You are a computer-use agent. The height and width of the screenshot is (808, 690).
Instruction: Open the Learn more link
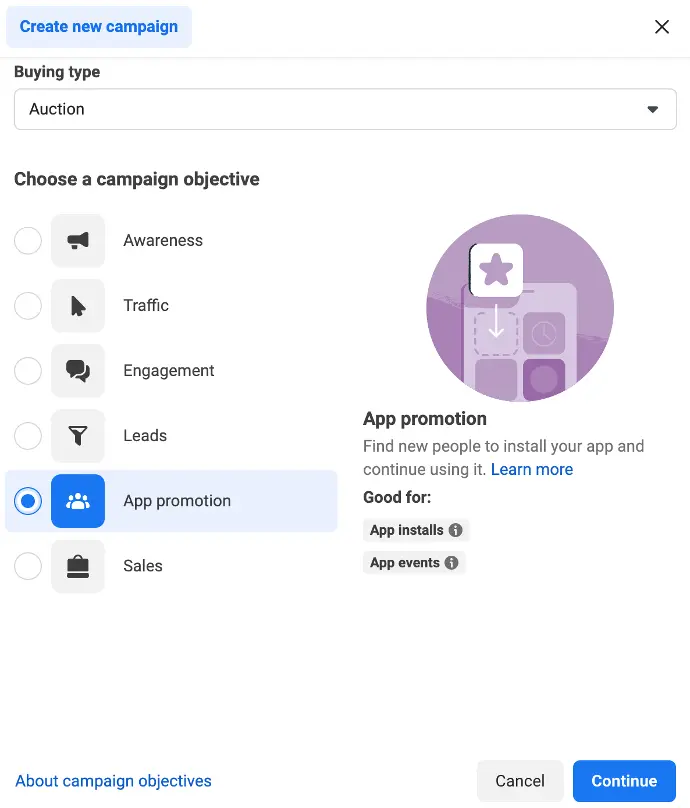click(532, 469)
